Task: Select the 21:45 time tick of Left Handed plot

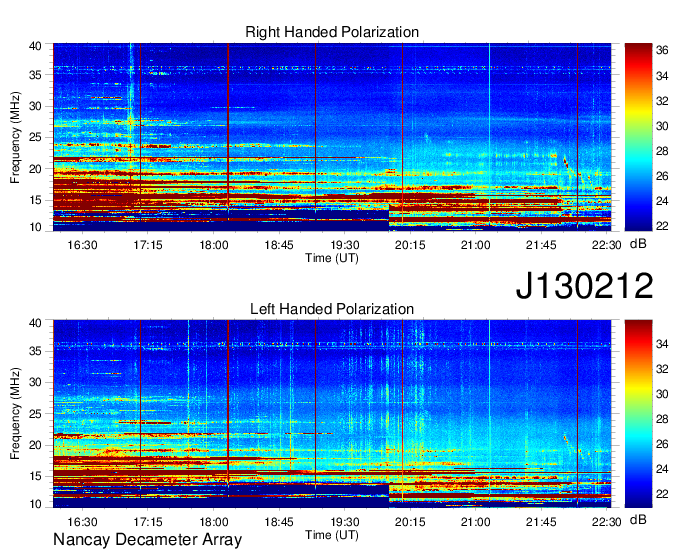Action: pyautogui.click(x=541, y=522)
